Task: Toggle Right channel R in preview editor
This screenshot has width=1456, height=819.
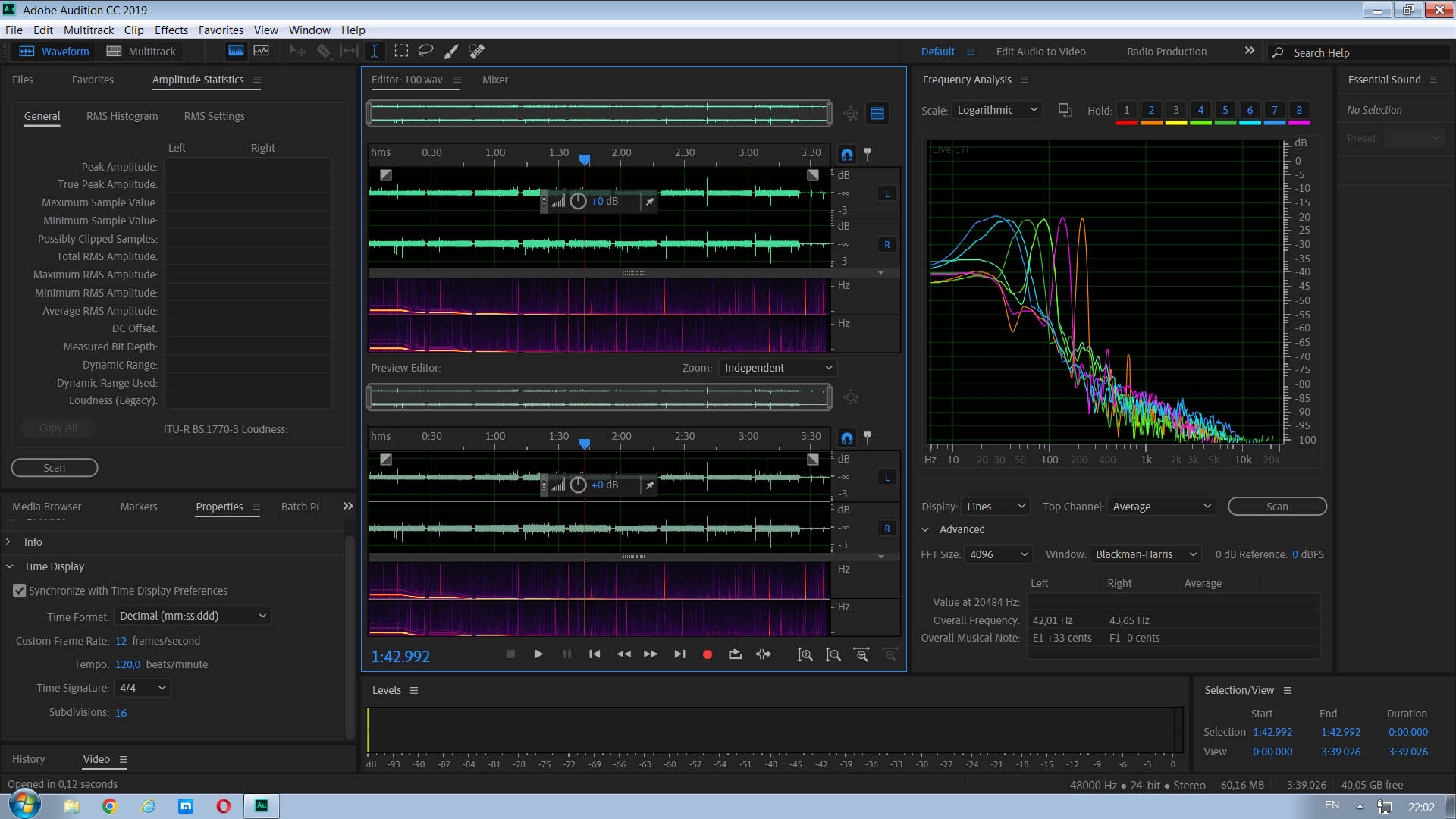Action: tap(886, 528)
